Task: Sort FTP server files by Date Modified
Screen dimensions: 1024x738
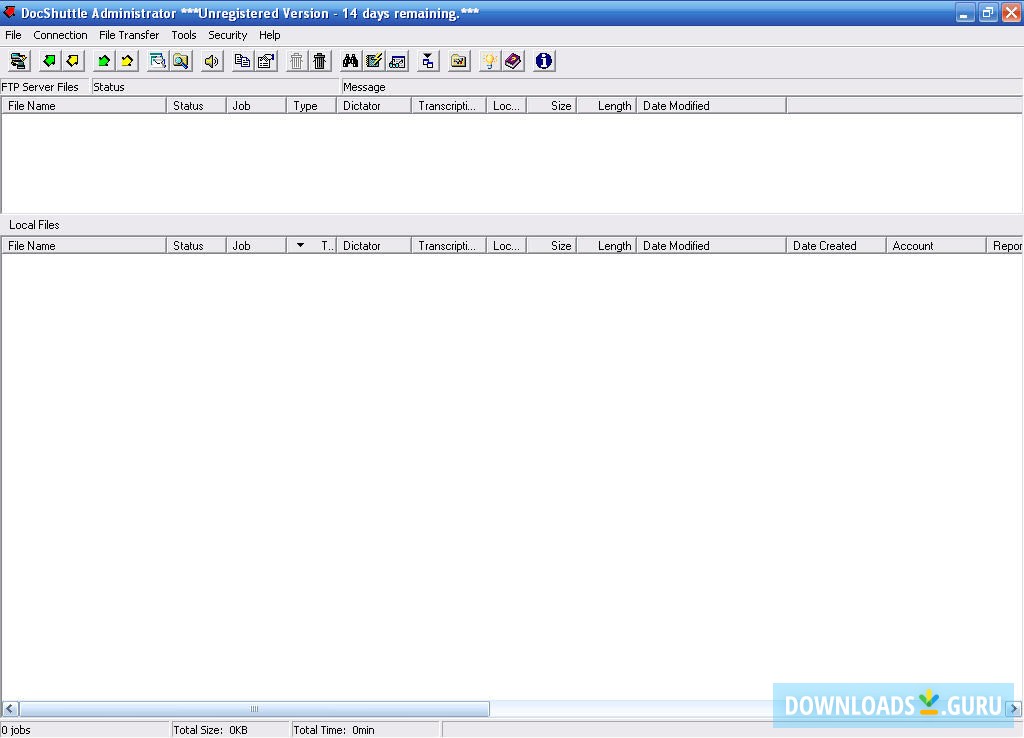Action: 711,106
